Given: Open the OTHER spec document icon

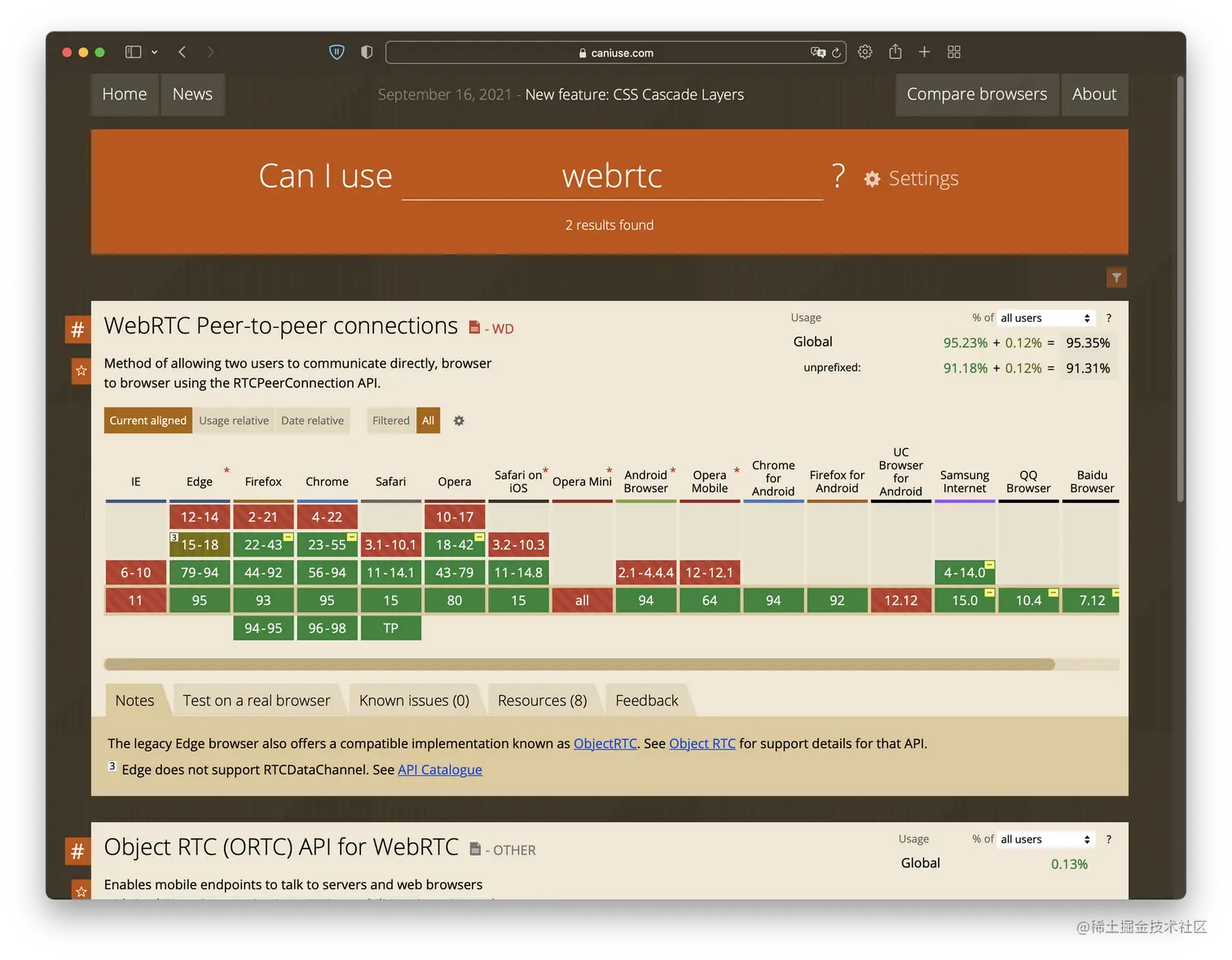Looking at the screenshot, I should pyautogui.click(x=475, y=849).
